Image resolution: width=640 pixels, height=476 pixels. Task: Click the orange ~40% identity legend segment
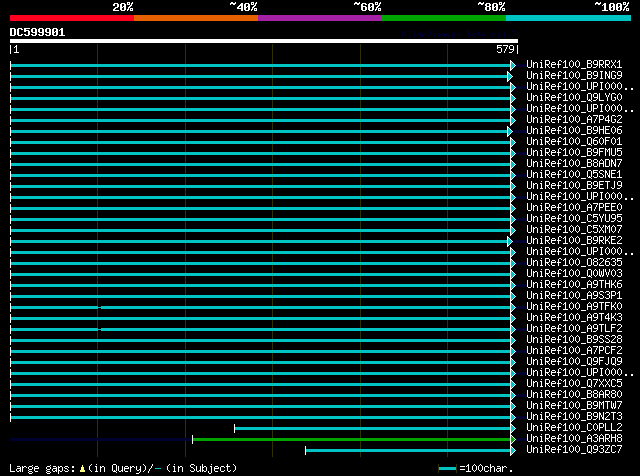tap(196, 18)
